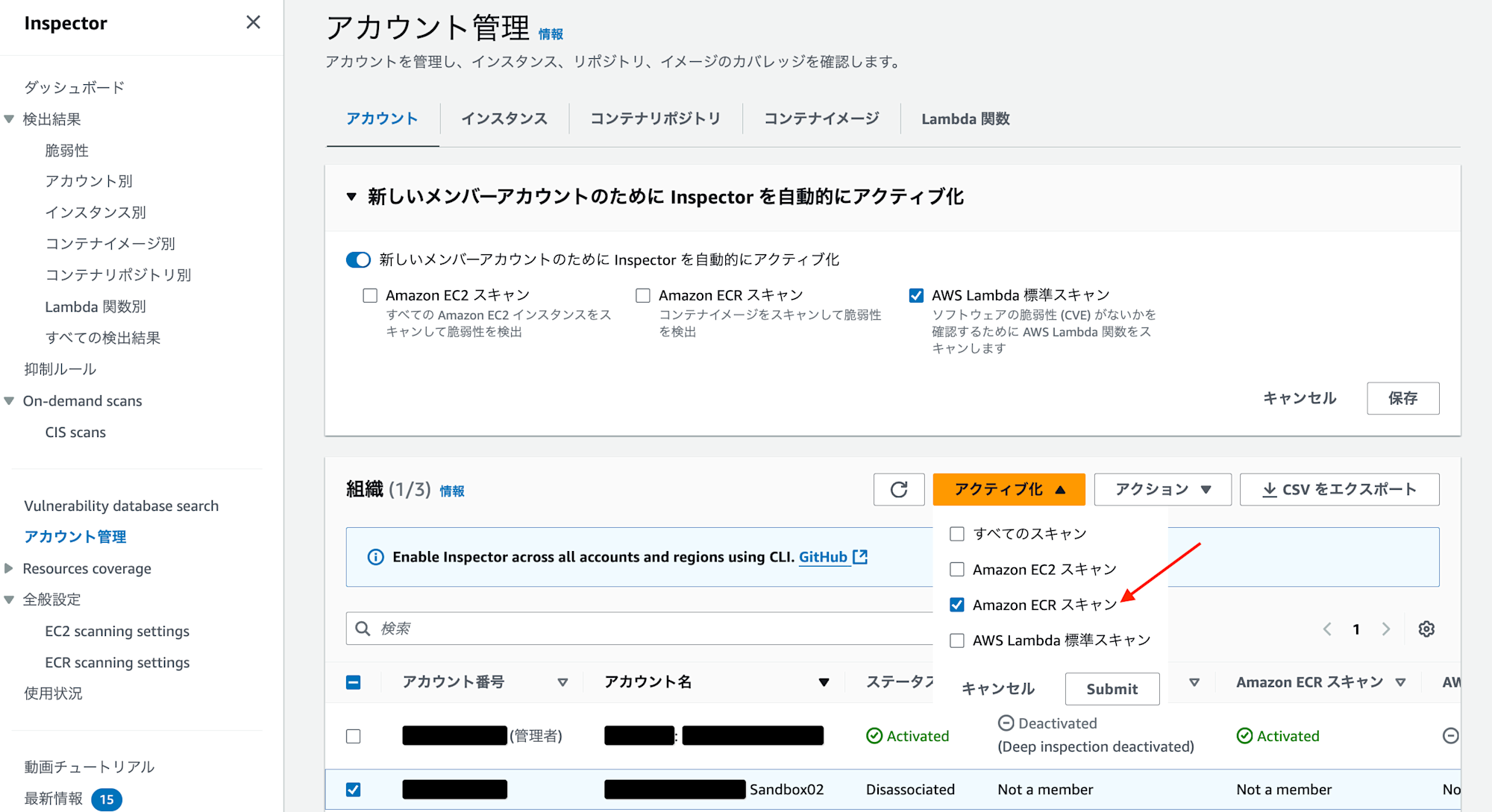Open the GitHub link

823,557
